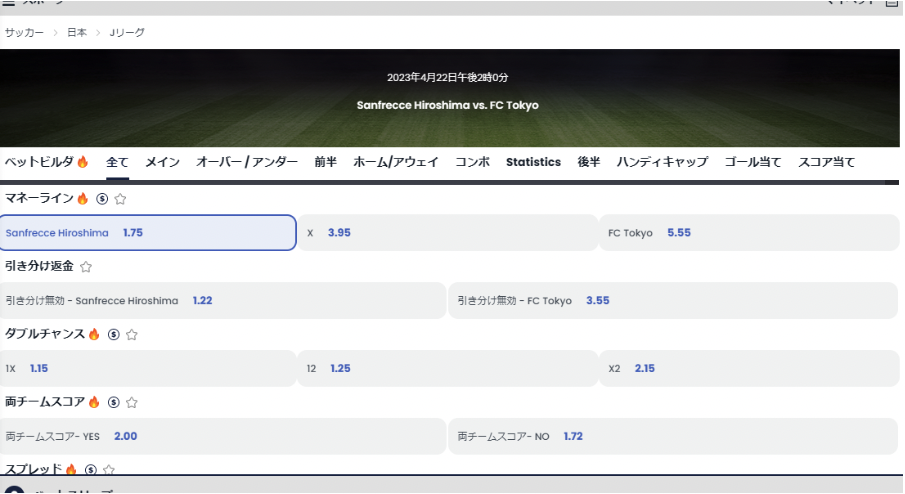The height and width of the screenshot is (494, 905).
Task: Switch to the メイン tab
Action: 162,162
